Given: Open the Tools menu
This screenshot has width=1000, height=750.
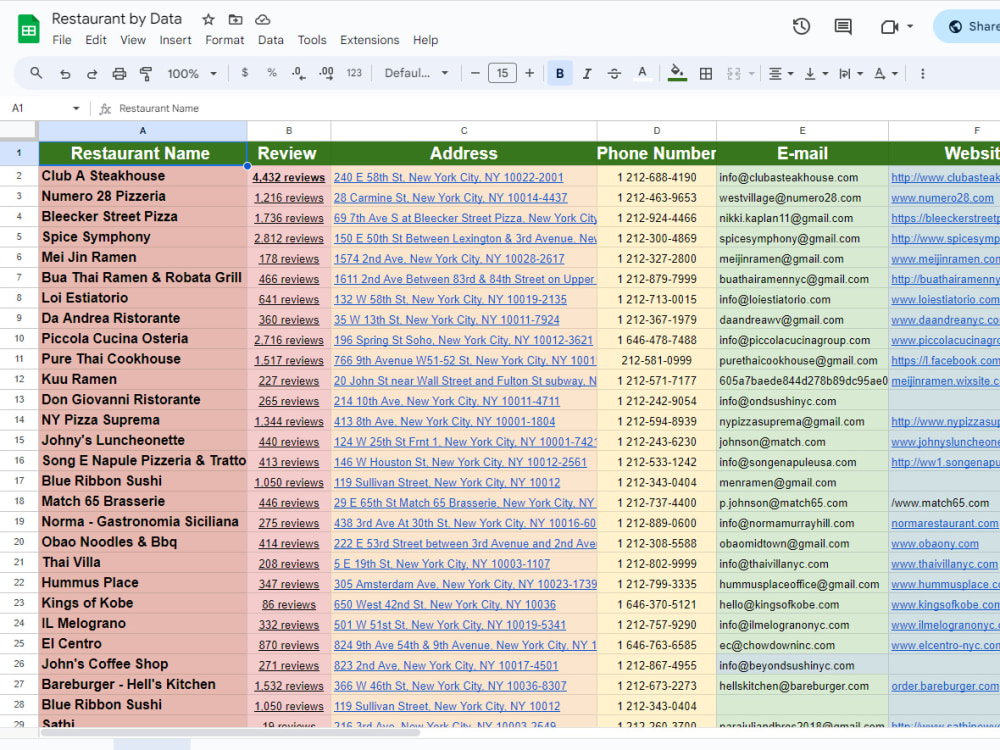Looking at the screenshot, I should (x=312, y=40).
